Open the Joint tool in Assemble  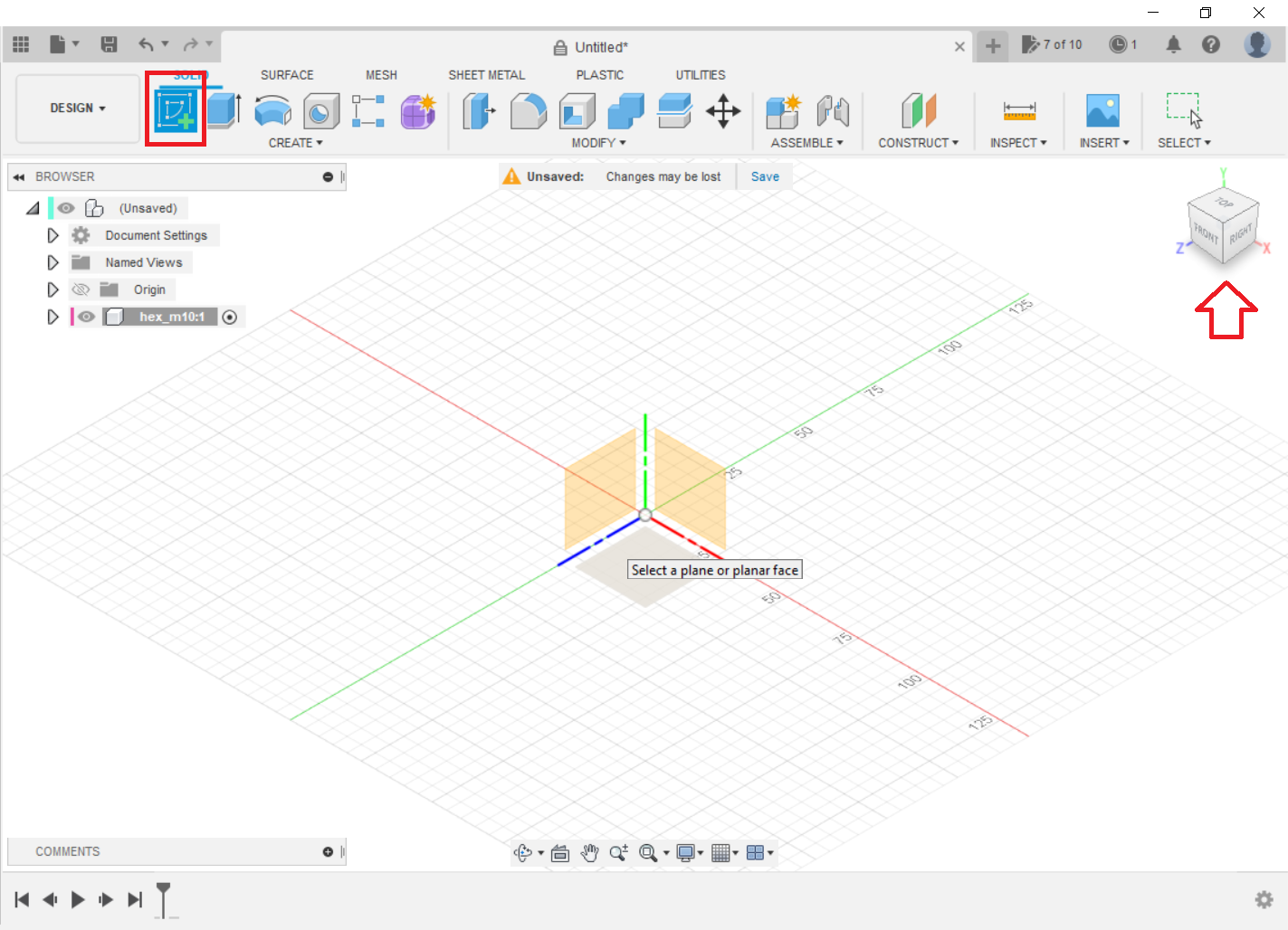coord(833,111)
